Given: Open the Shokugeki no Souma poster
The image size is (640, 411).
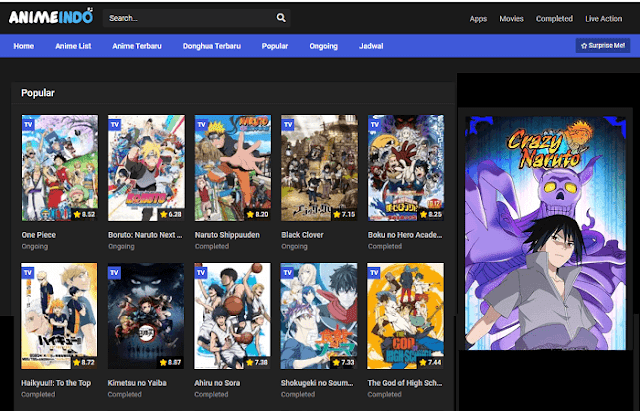Looking at the screenshot, I should point(319,316).
